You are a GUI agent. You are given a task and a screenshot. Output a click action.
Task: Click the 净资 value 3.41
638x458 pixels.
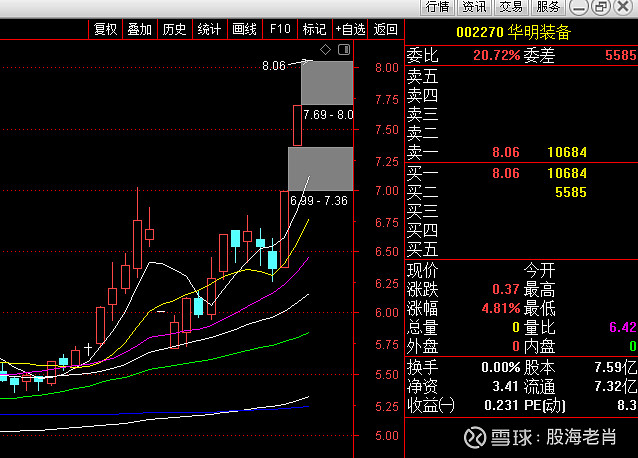pyautogui.click(x=506, y=386)
